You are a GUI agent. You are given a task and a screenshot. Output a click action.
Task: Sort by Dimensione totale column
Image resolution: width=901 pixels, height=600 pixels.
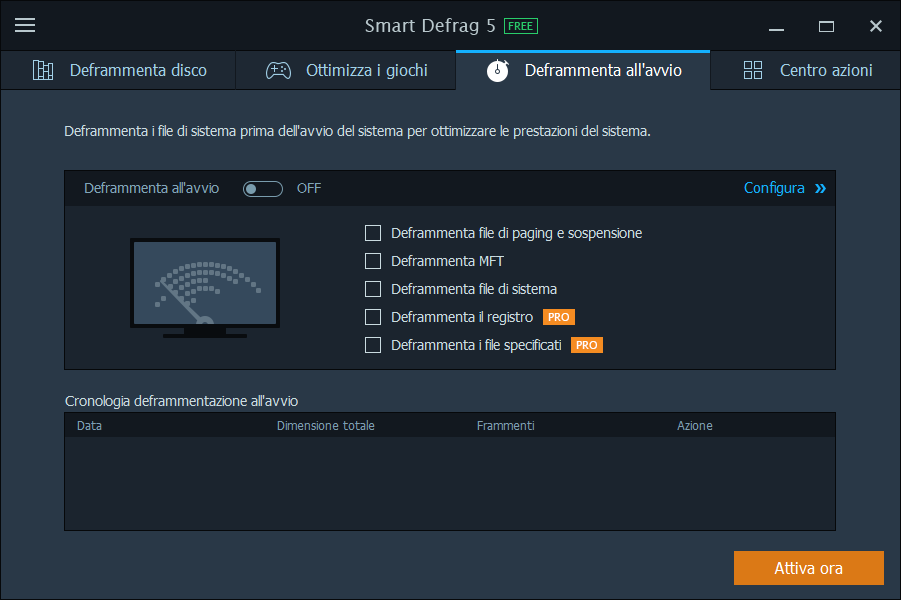click(326, 426)
